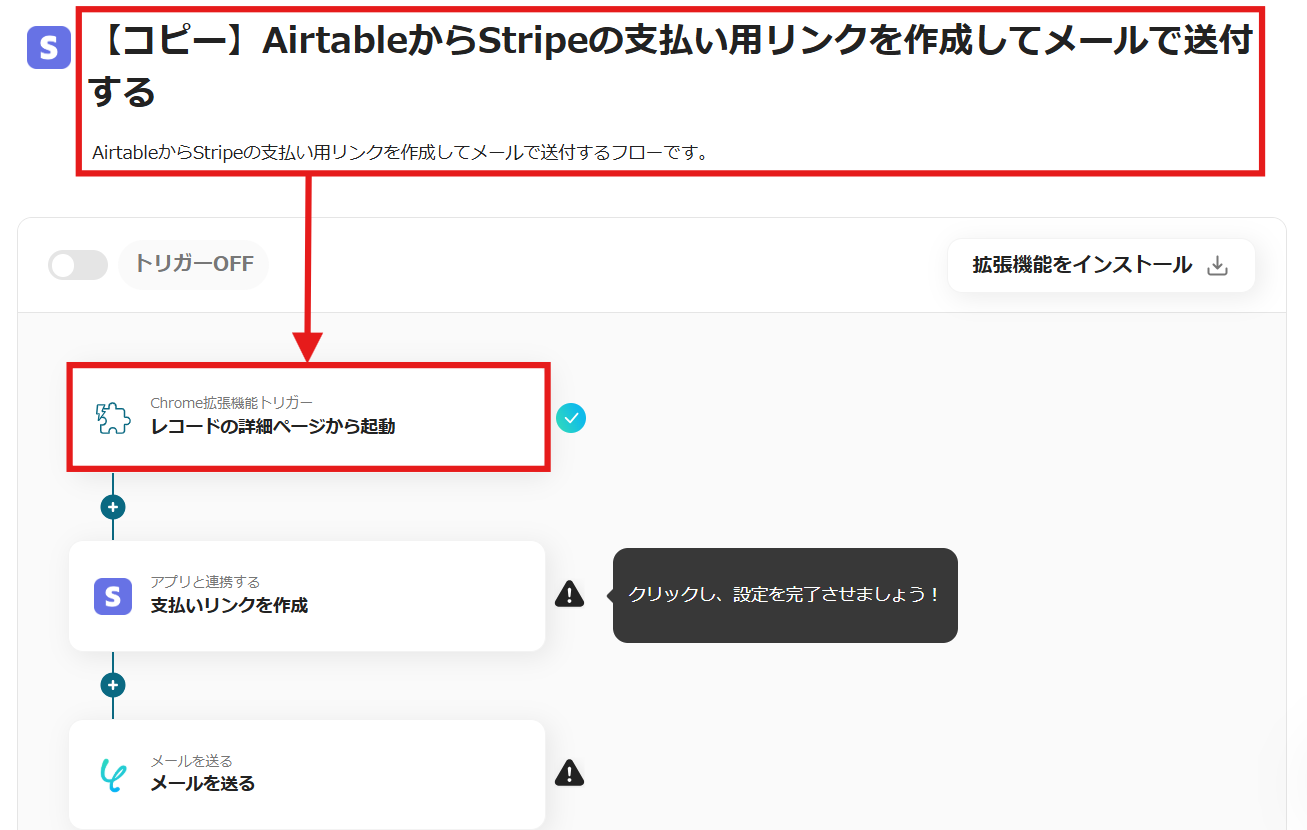Click the download icon on the install extension button
This screenshot has height=830, width=1307.
[1217, 266]
